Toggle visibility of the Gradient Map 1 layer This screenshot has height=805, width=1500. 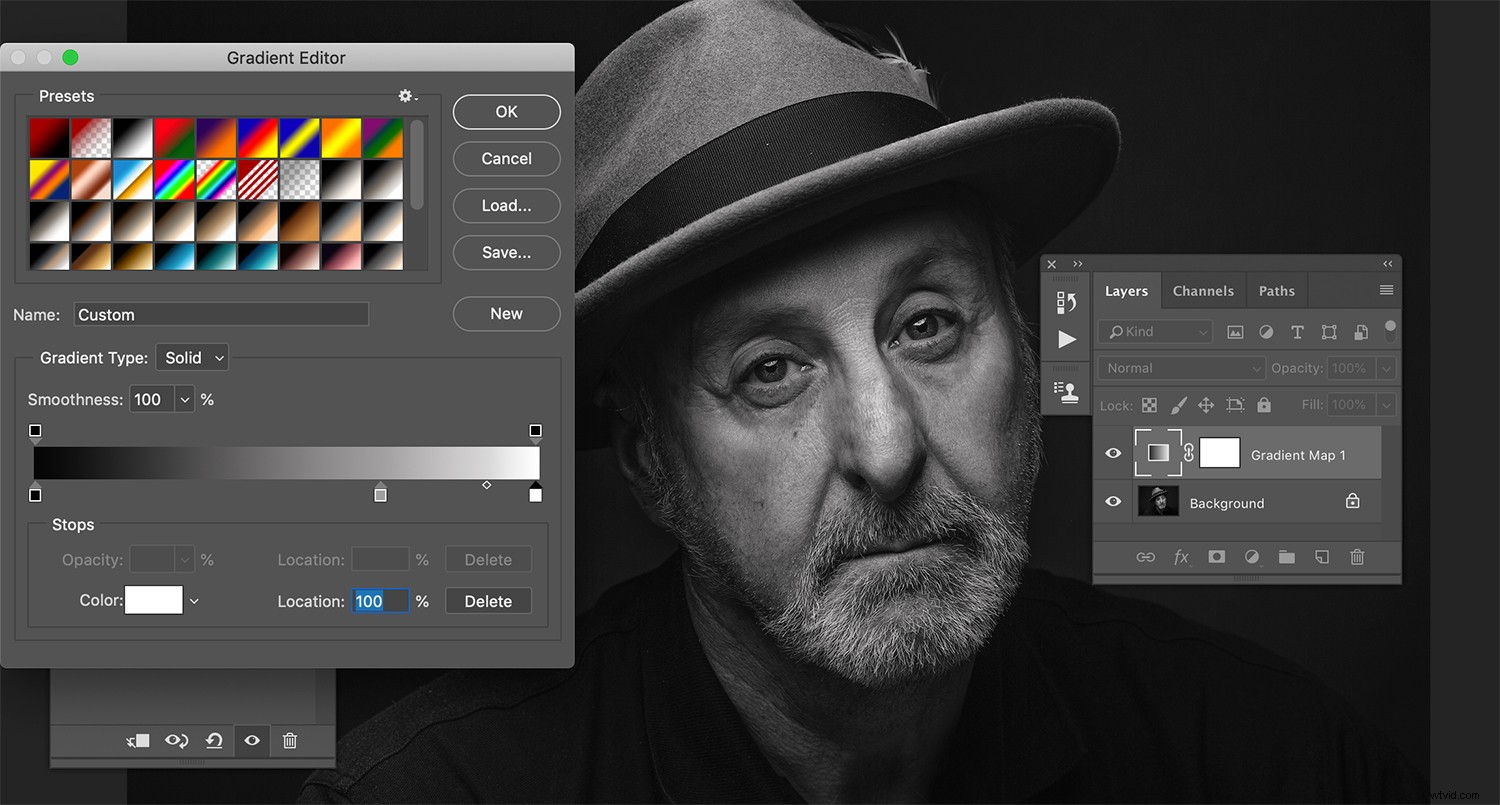click(1113, 453)
